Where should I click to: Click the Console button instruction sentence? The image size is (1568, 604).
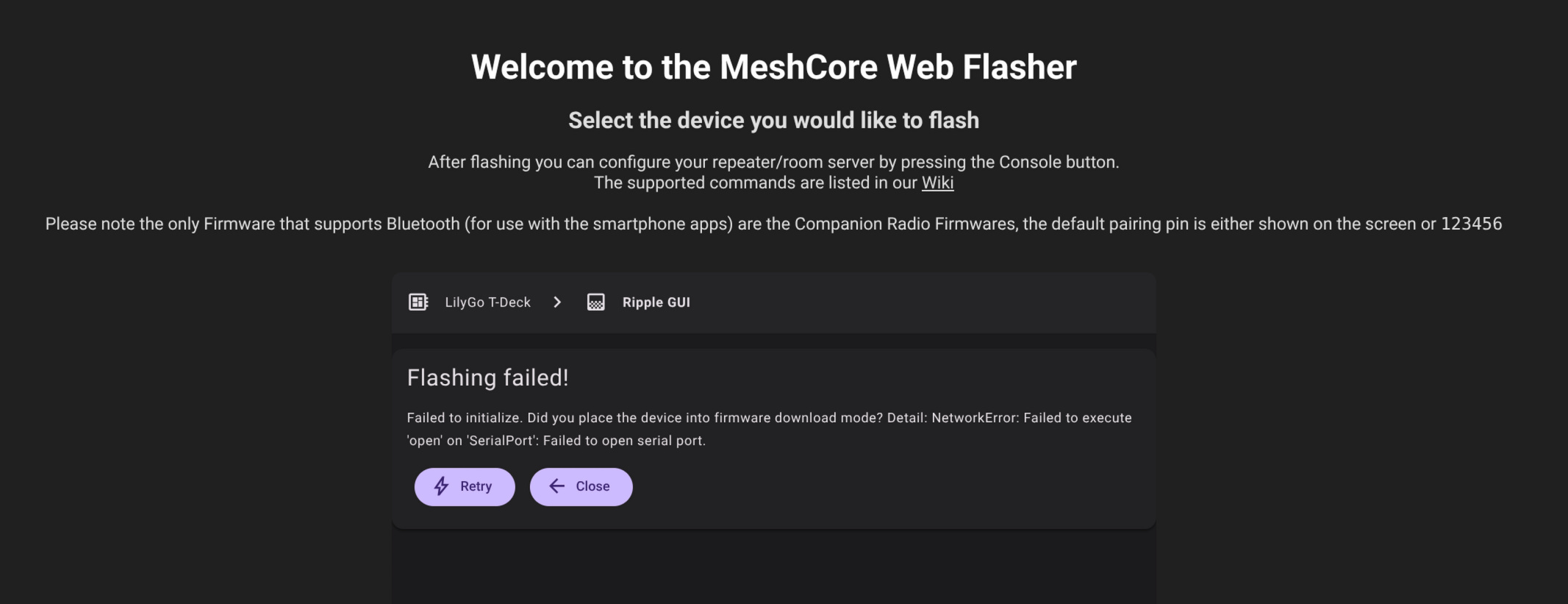[x=773, y=162]
